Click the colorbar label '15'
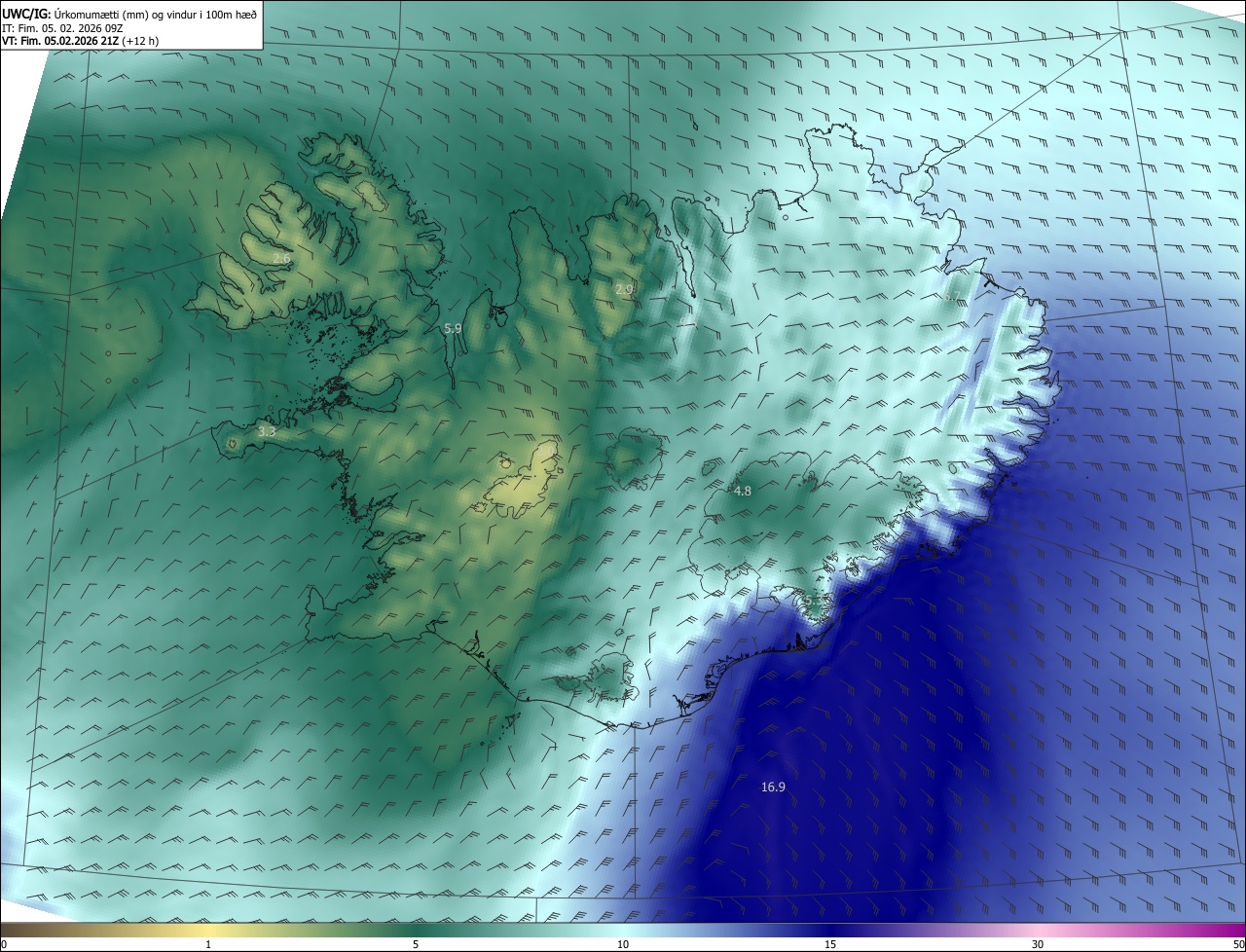The image size is (1246, 952). click(x=830, y=944)
